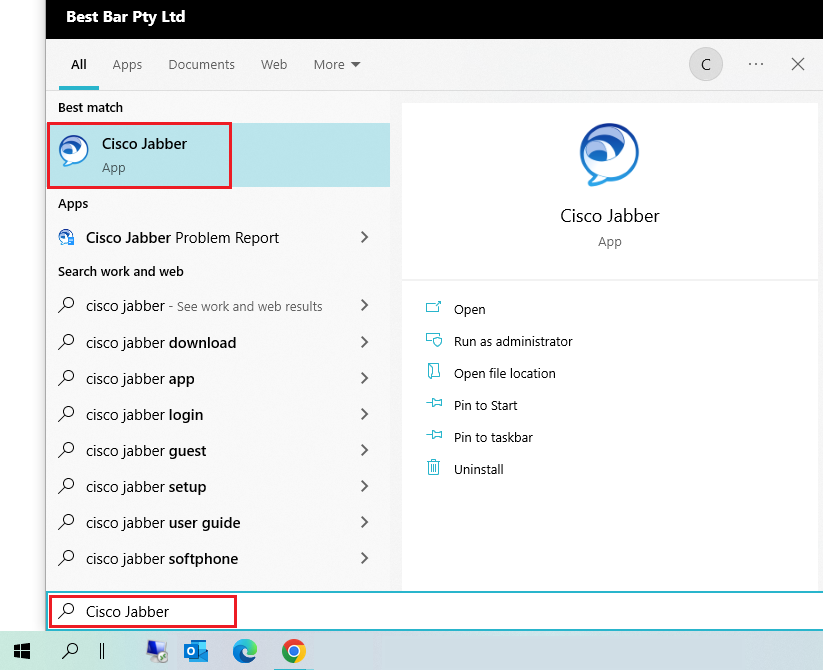Screen dimensions: 823x670
Task: Click the Uninstall trash icon
Action: [433, 467]
